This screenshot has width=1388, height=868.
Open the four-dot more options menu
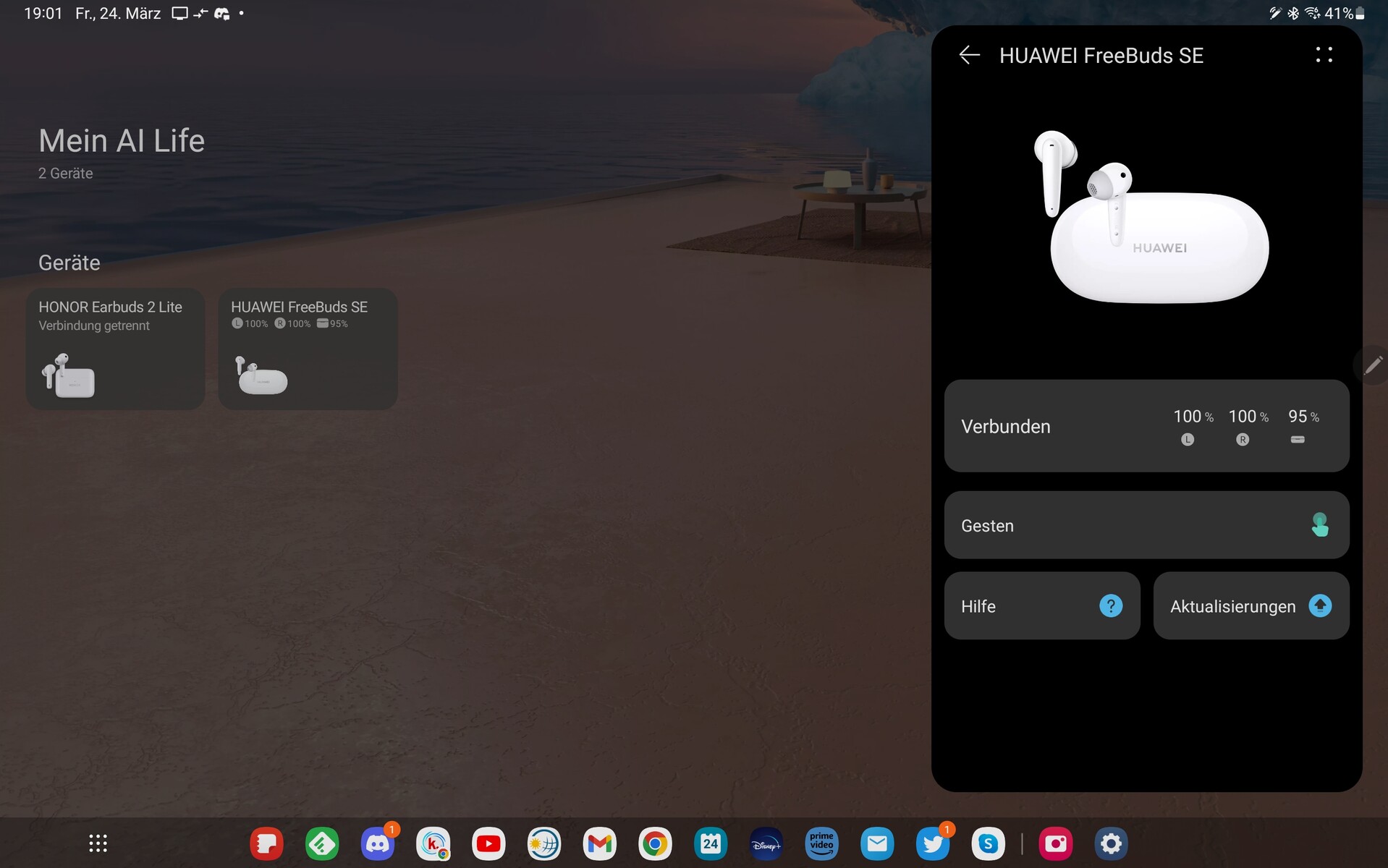point(1324,55)
